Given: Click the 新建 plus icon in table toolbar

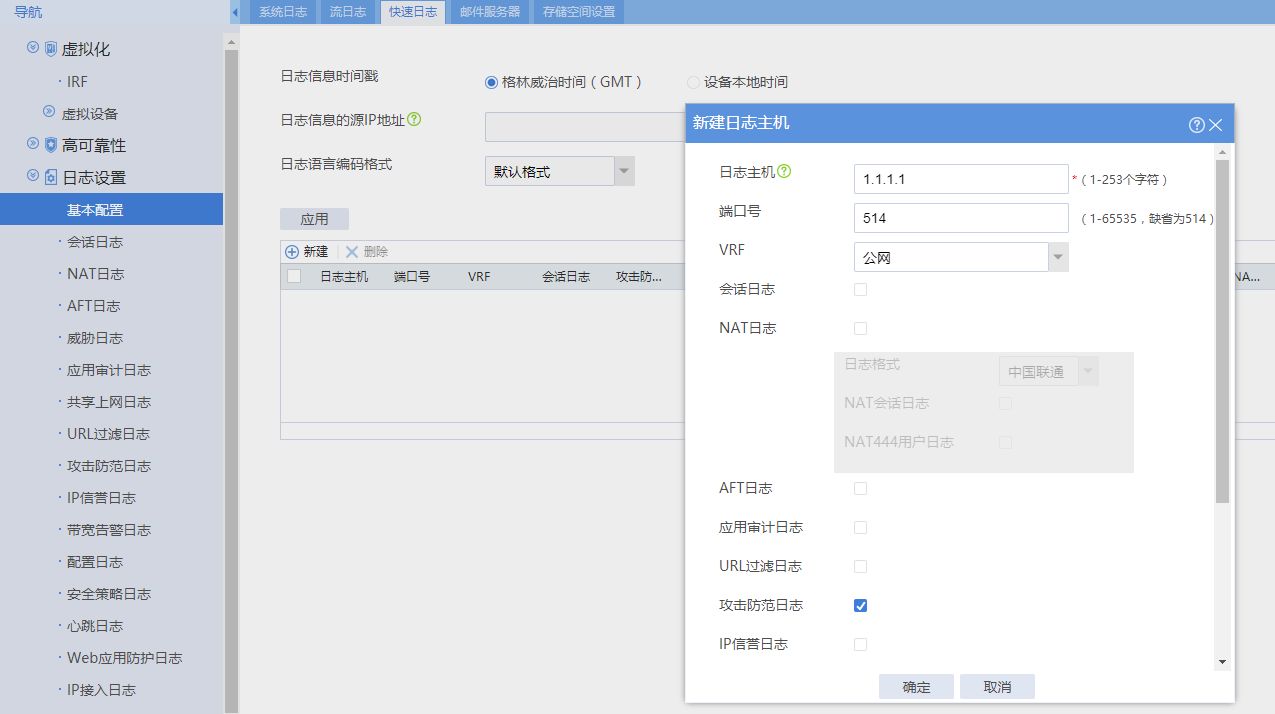Looking at the screenshot, I should point(292,252).
